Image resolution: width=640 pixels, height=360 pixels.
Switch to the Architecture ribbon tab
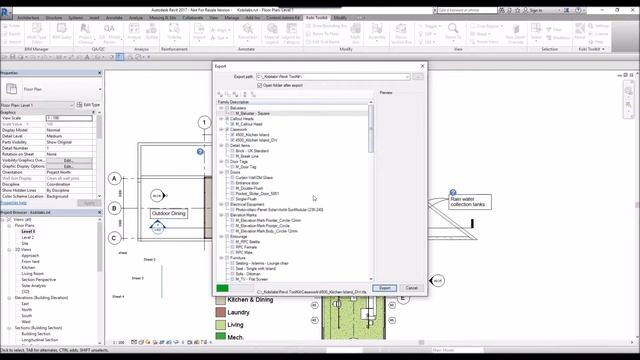tap(28, 18)
